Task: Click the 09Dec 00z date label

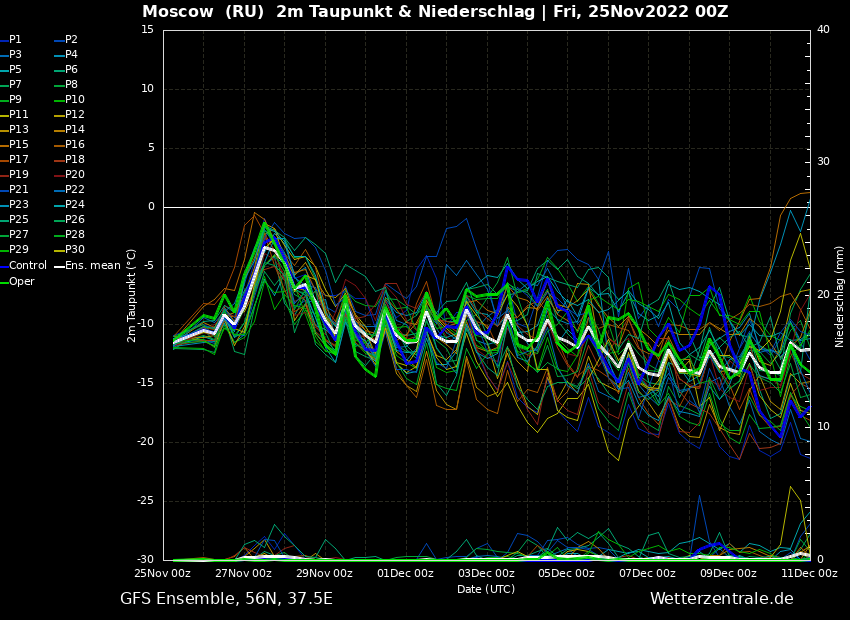Action: click(728, 574)
